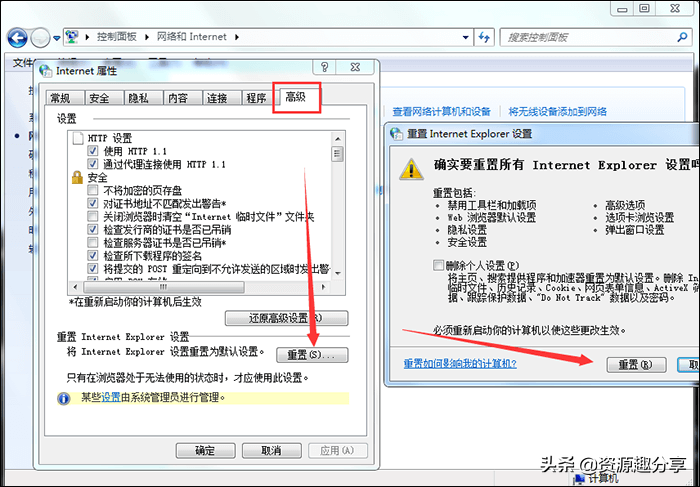Click the 重置 Internet Explorer 设置 title icon
700x487 pixels.
[x=396, y=133]
